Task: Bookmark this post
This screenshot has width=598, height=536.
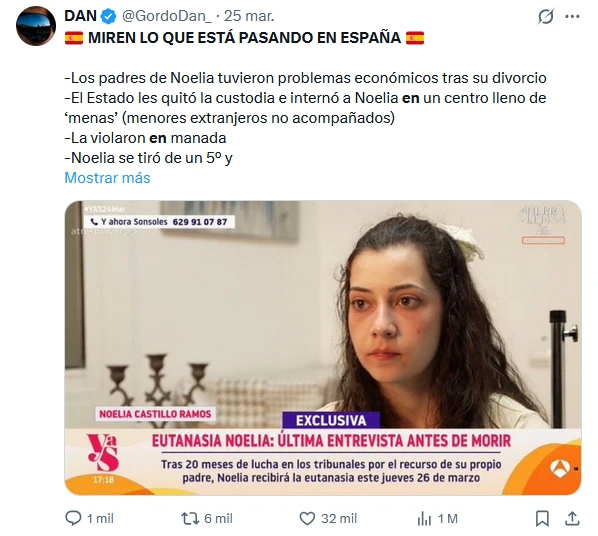Action: click(x=542, y=518)
